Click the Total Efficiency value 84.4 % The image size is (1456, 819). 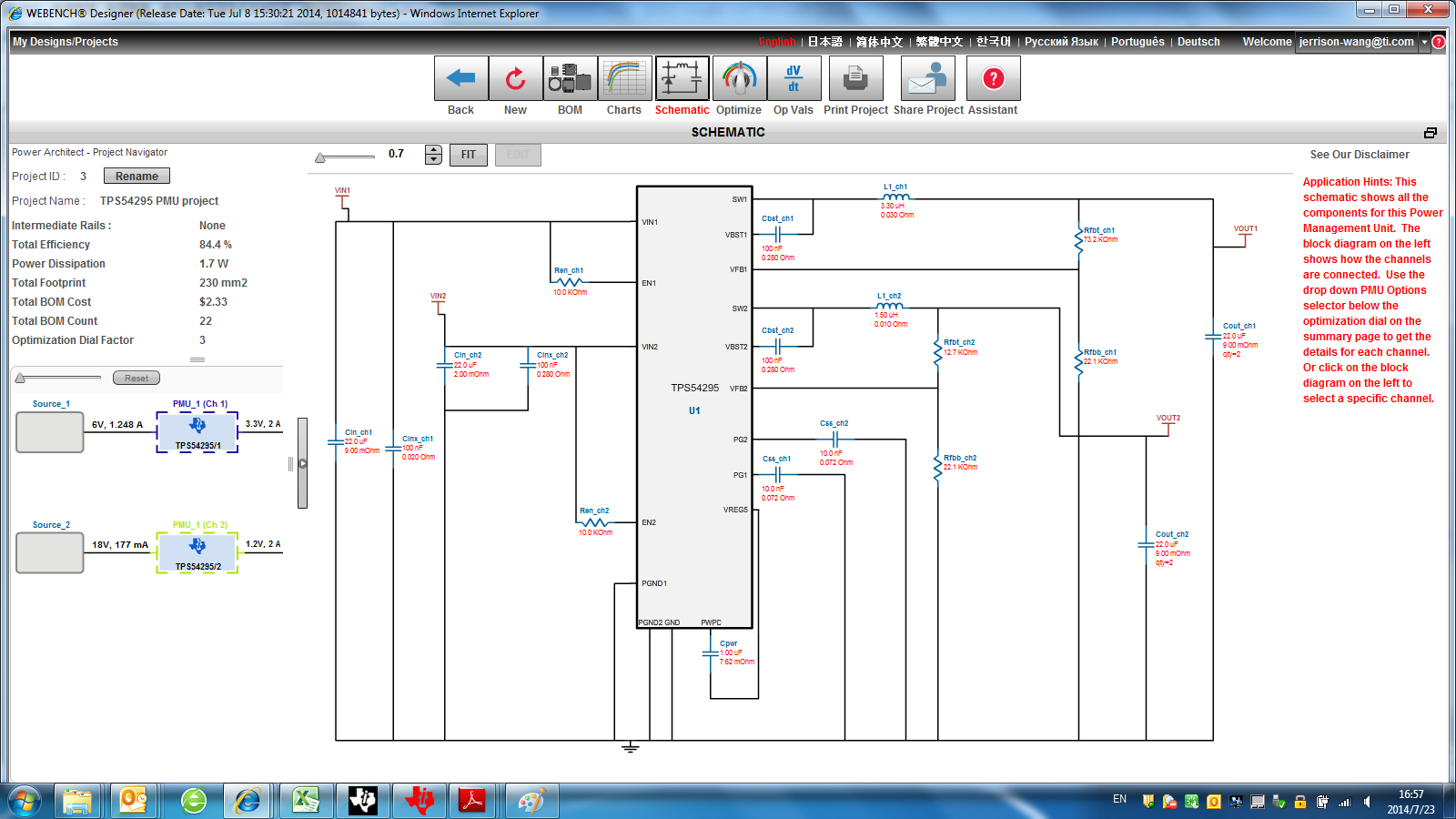pos(216,245)
